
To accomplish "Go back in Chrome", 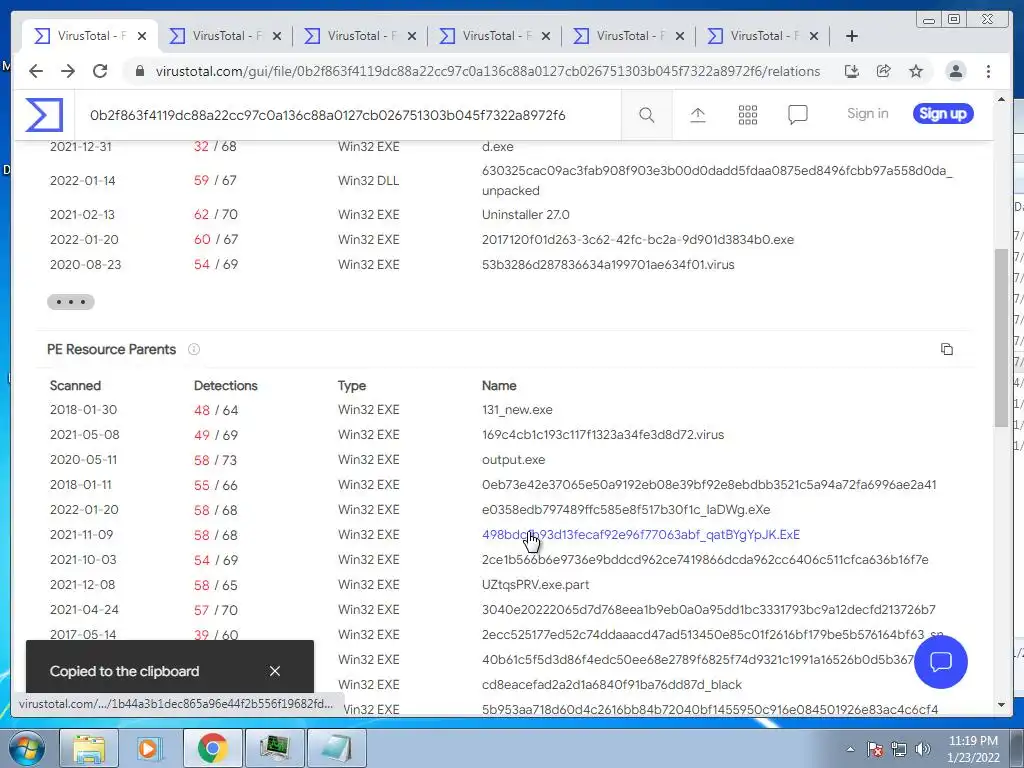I will [36, 71].
